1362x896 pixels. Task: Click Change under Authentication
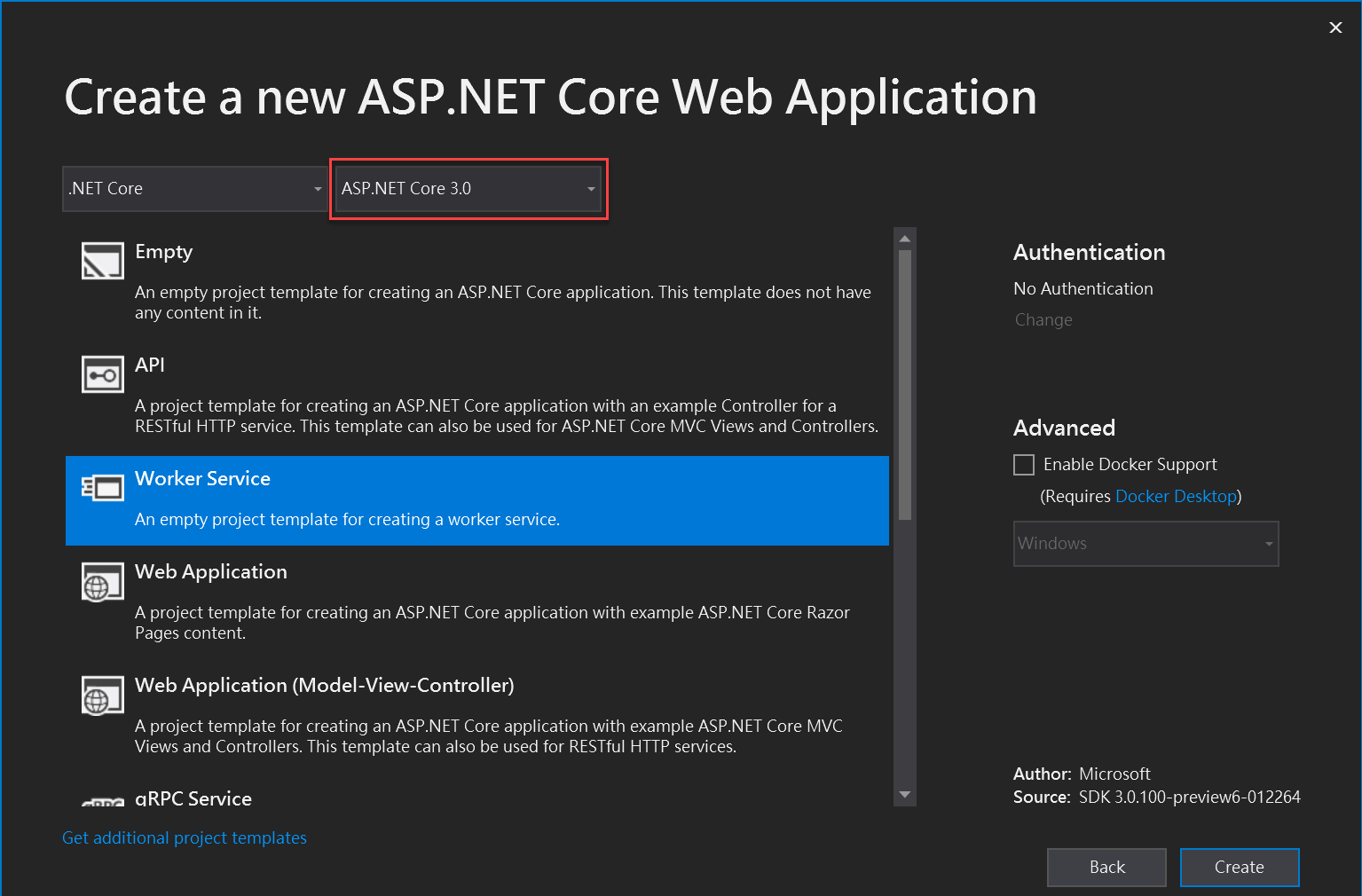click(1043, 319)
